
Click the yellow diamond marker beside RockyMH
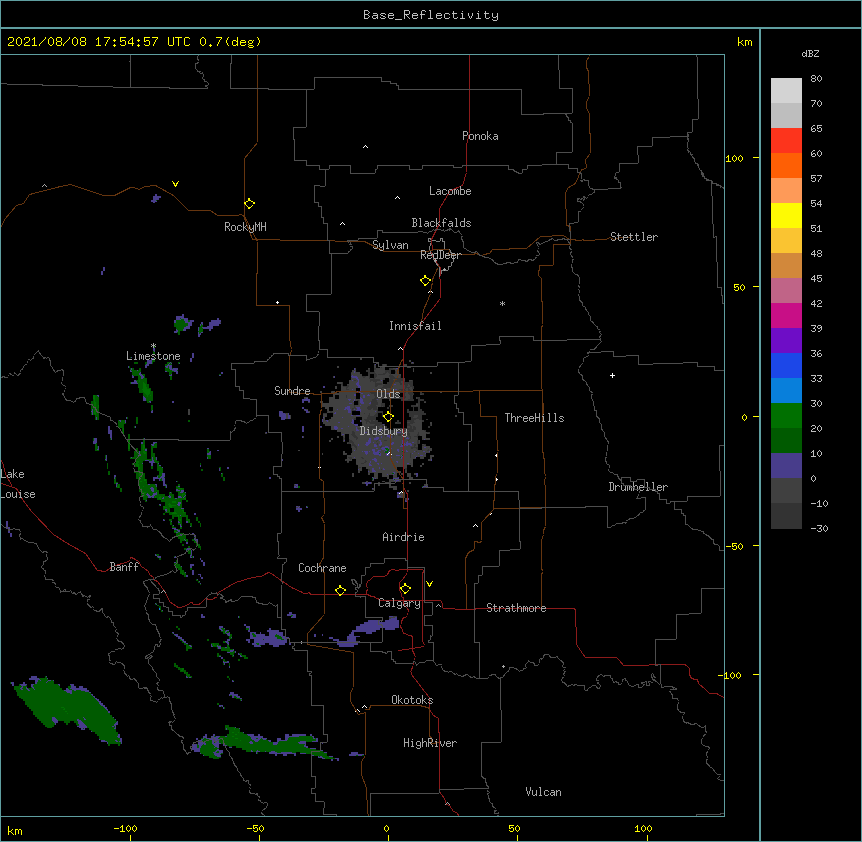(x=249, y=203)
